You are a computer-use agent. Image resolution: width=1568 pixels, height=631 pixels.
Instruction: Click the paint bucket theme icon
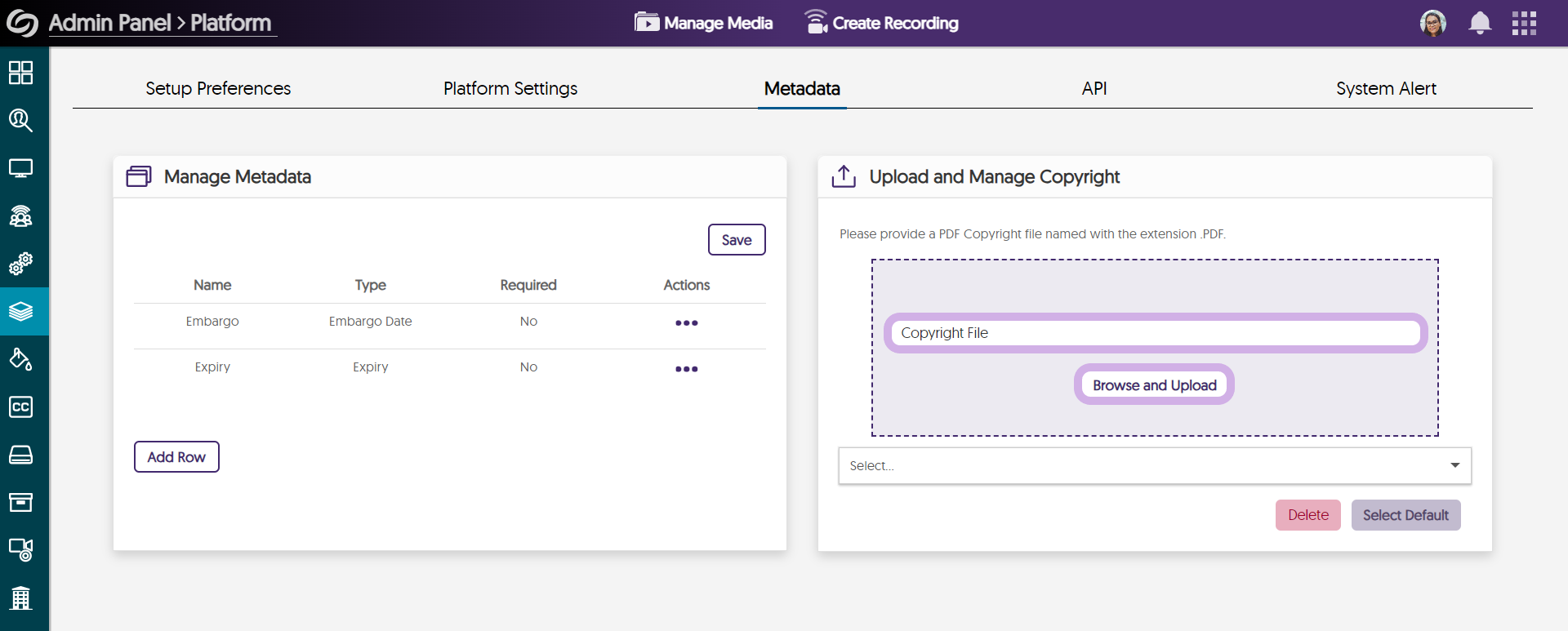(20, 359)
